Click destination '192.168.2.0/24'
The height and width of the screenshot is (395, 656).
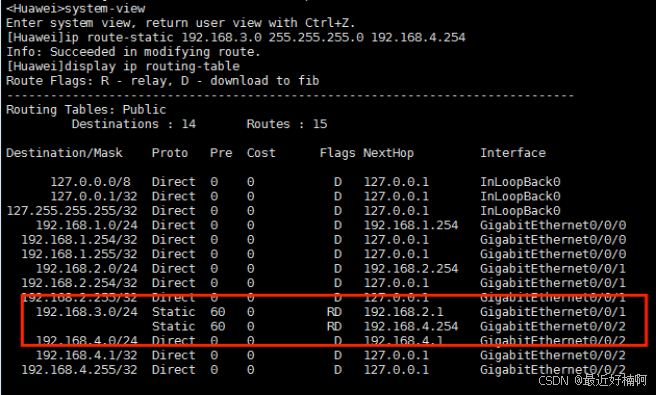(87, 269)
